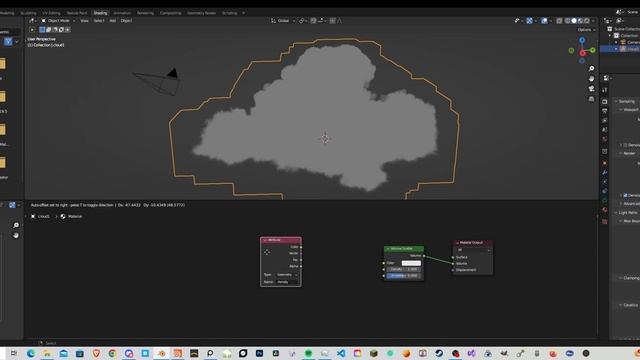The height and width of the screenshot is (360, 640).
Task: Toggle viewport overlays
Action: pos(544,20)
